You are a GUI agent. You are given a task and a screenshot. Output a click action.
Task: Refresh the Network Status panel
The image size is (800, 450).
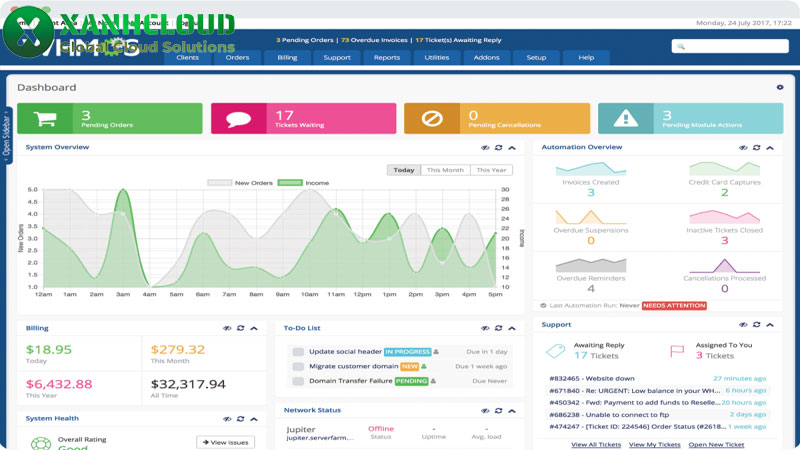[x=498, y=410]
